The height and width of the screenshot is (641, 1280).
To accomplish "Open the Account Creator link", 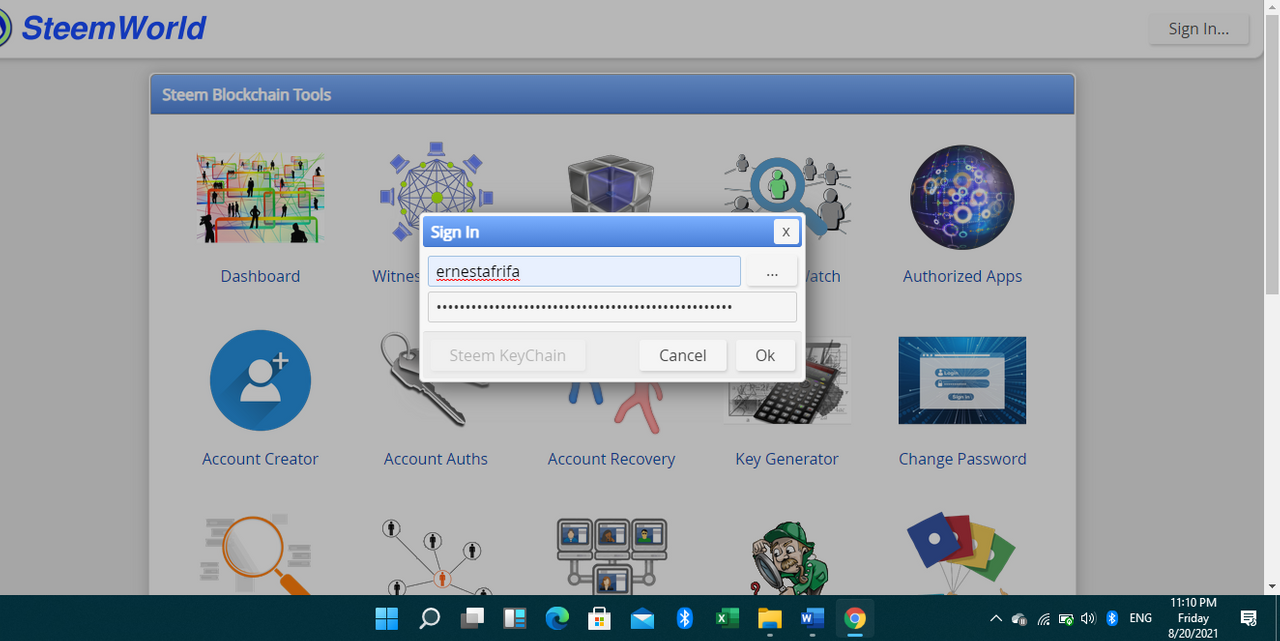I will [260, 459].
